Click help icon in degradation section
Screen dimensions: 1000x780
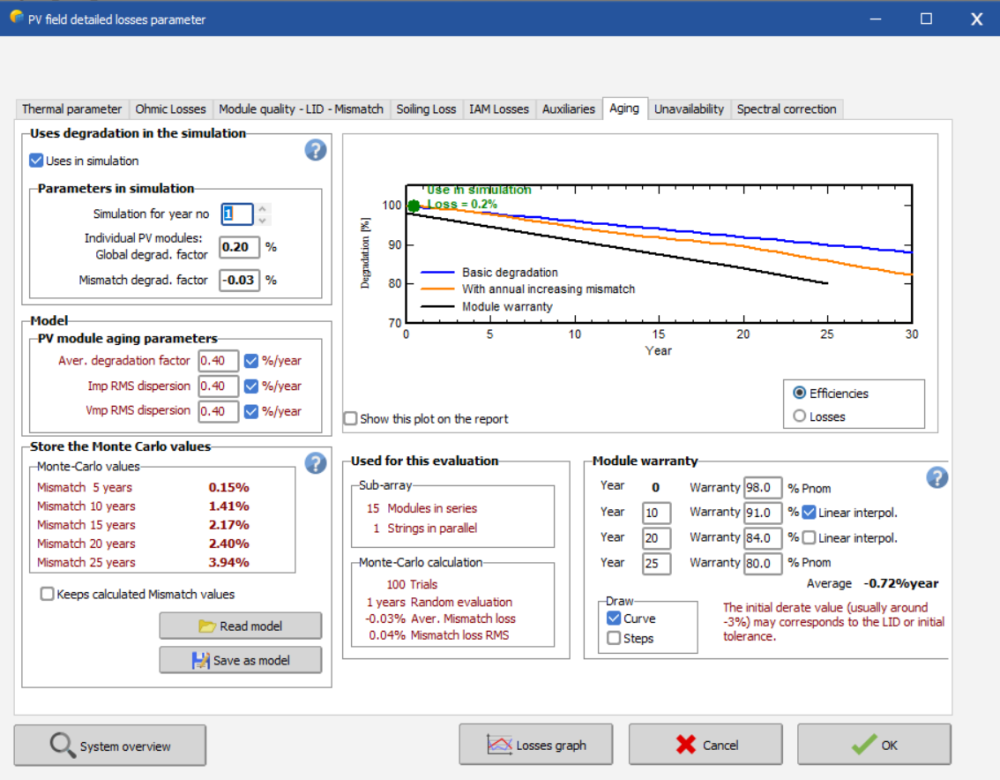click(x=315, y=150)
